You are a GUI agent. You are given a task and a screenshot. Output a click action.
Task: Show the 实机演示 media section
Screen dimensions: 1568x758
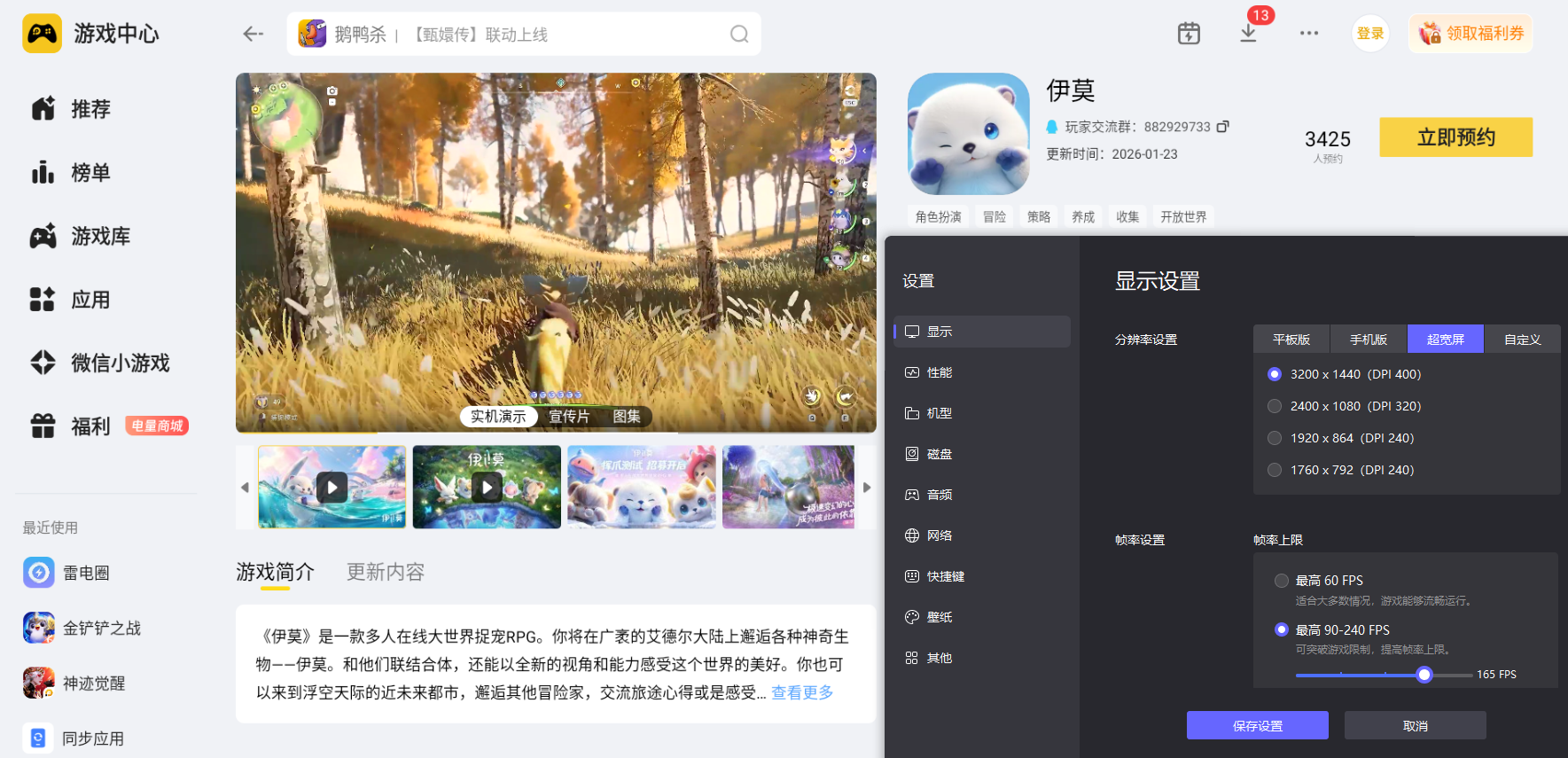tap(498, 417)
